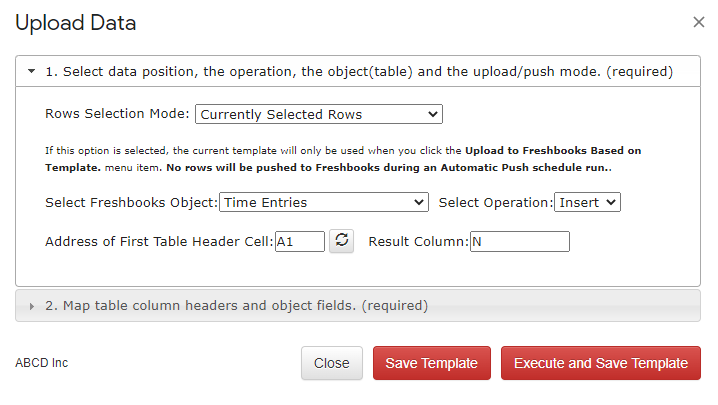Click the Save Template button
718x405 pixels.
431,363
